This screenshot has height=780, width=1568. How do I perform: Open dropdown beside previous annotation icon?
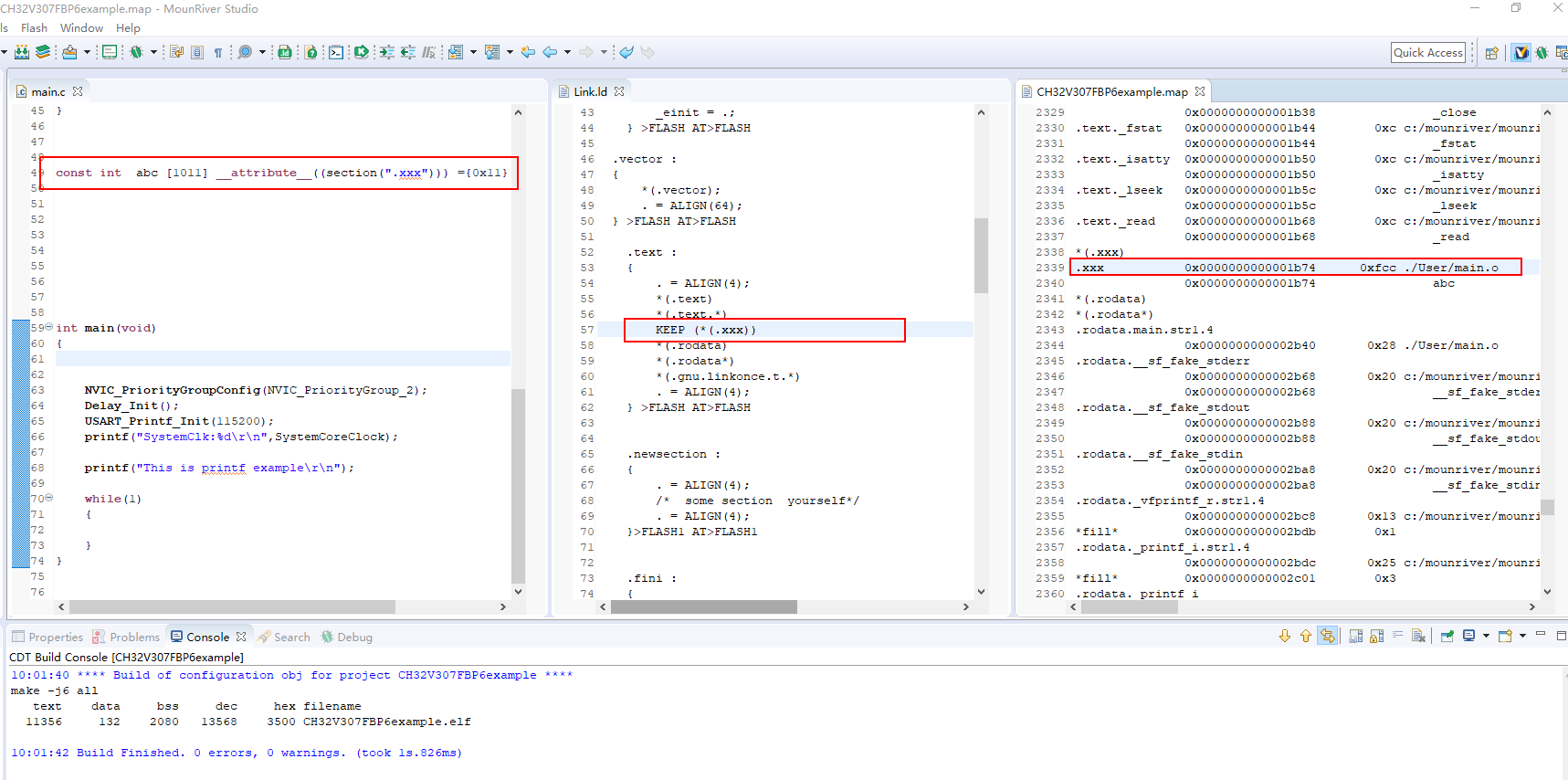510,52
